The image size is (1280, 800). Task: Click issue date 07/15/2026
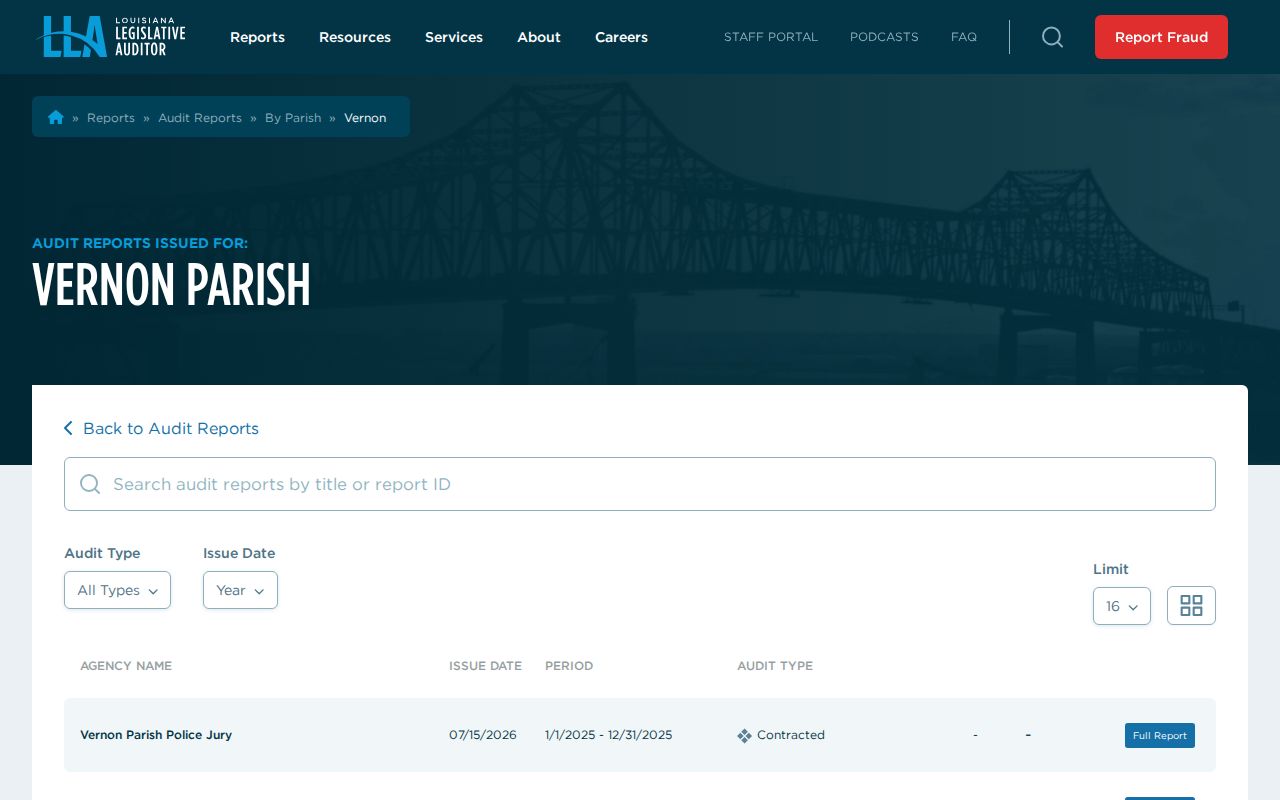pos(483,735)
